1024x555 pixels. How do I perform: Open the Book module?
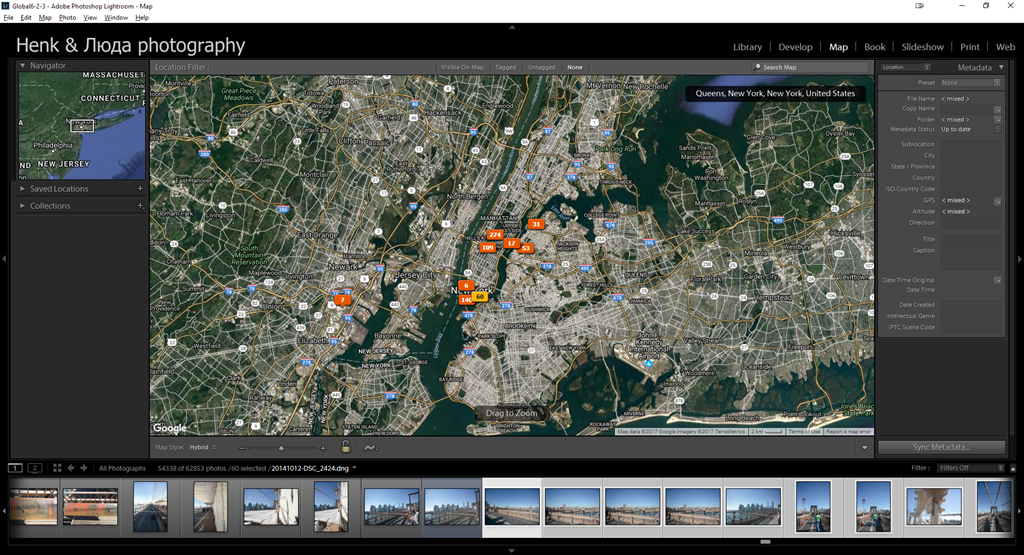874,47
